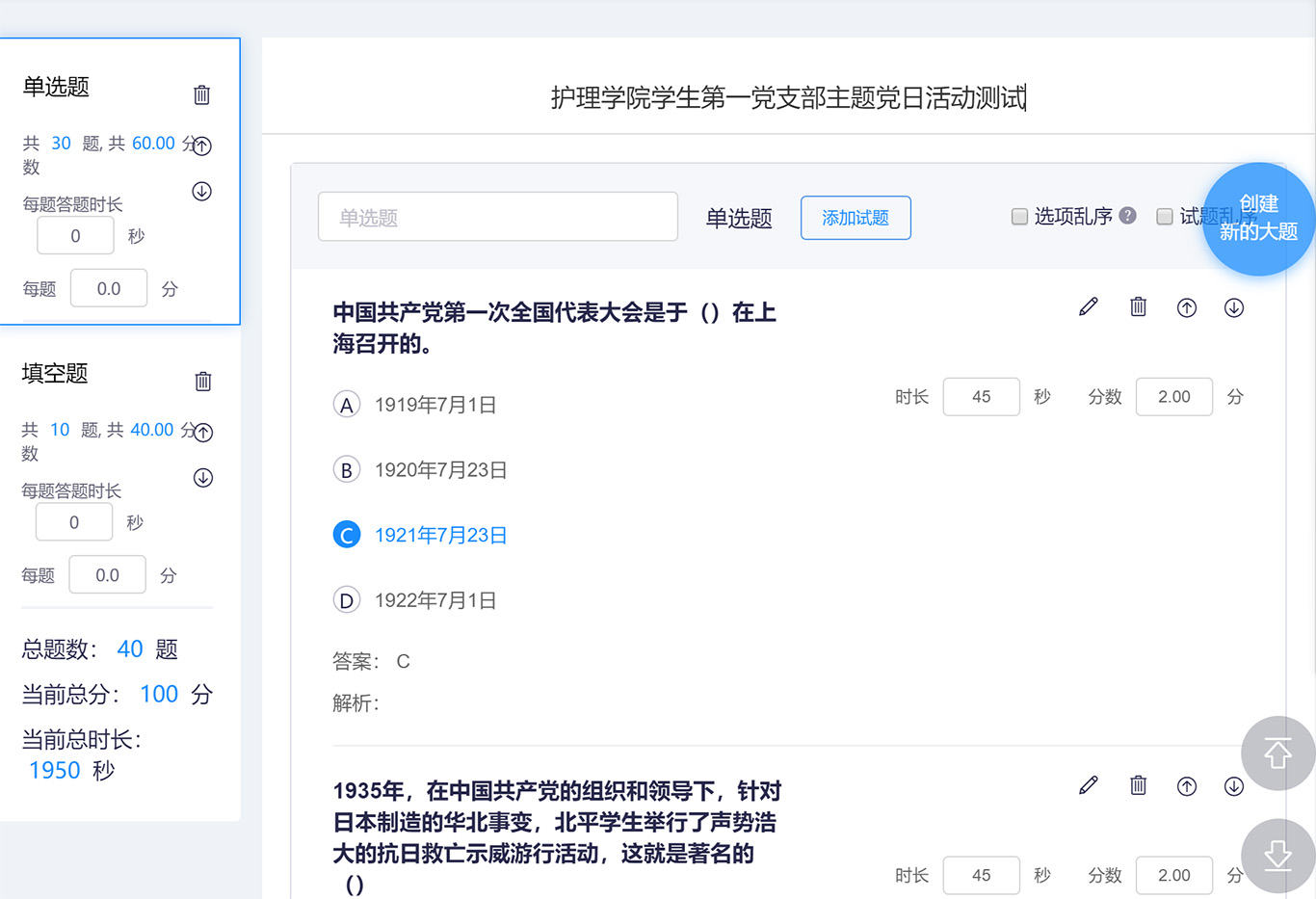
Task: Move the first question down
Action: click(1233, 307)
